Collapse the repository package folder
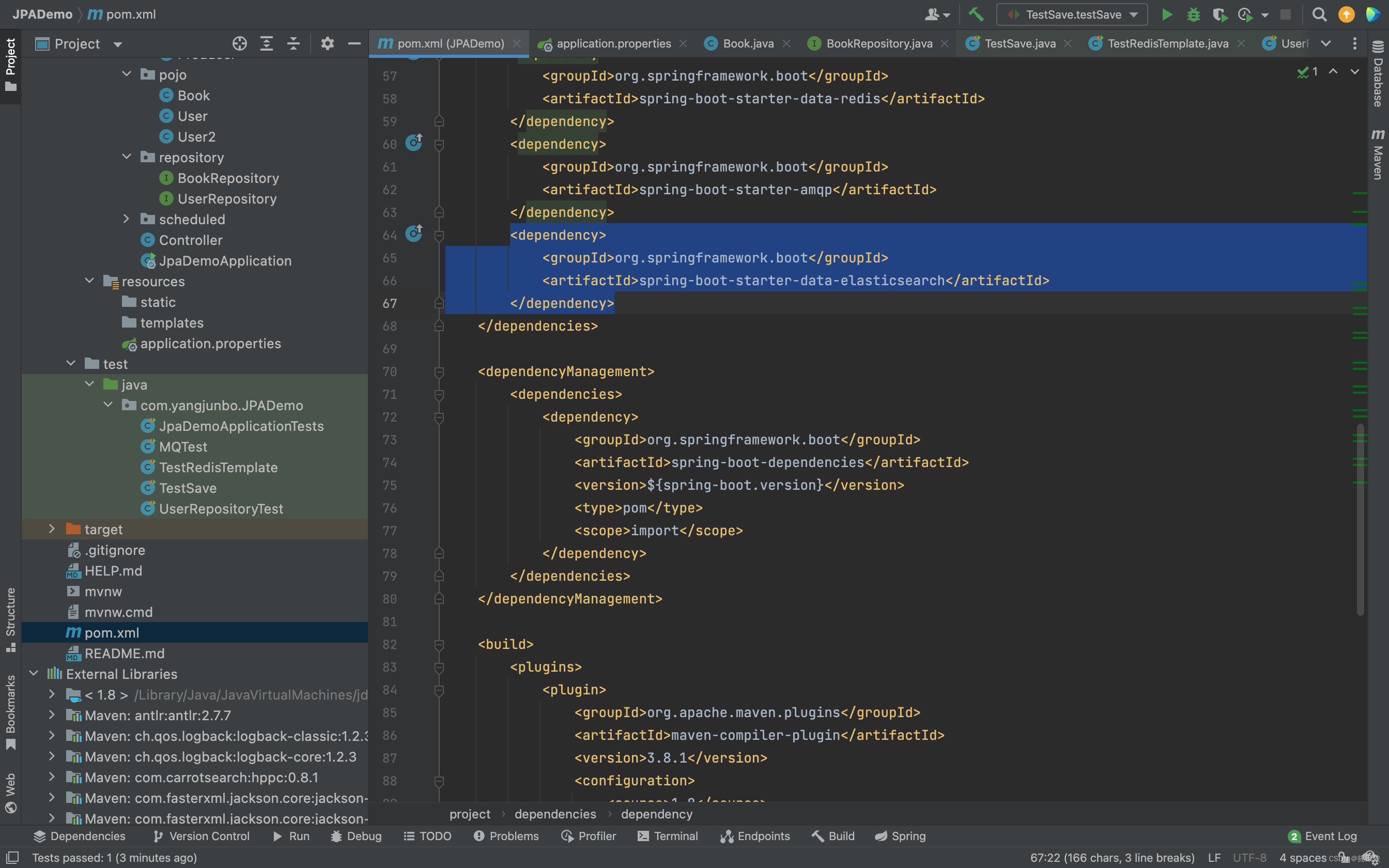This screenshot has width=1389, height=868. point(126,157)
